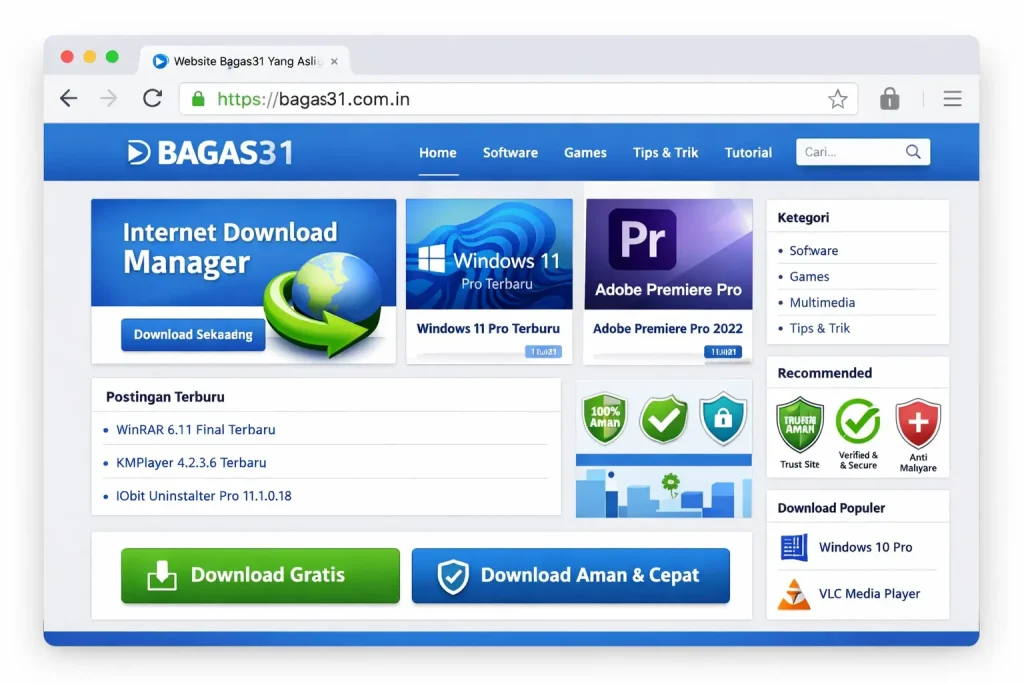1024x683 pixels.
Task: Click the page reload icon
Action: tap(152, 98)
